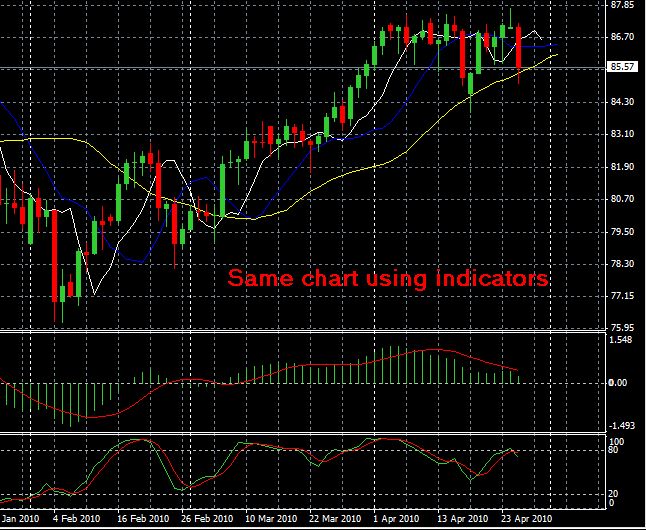This screenshot has width=646, height=530.
Task: Click the stochastic scale label 100
Action: click(616, 440)
